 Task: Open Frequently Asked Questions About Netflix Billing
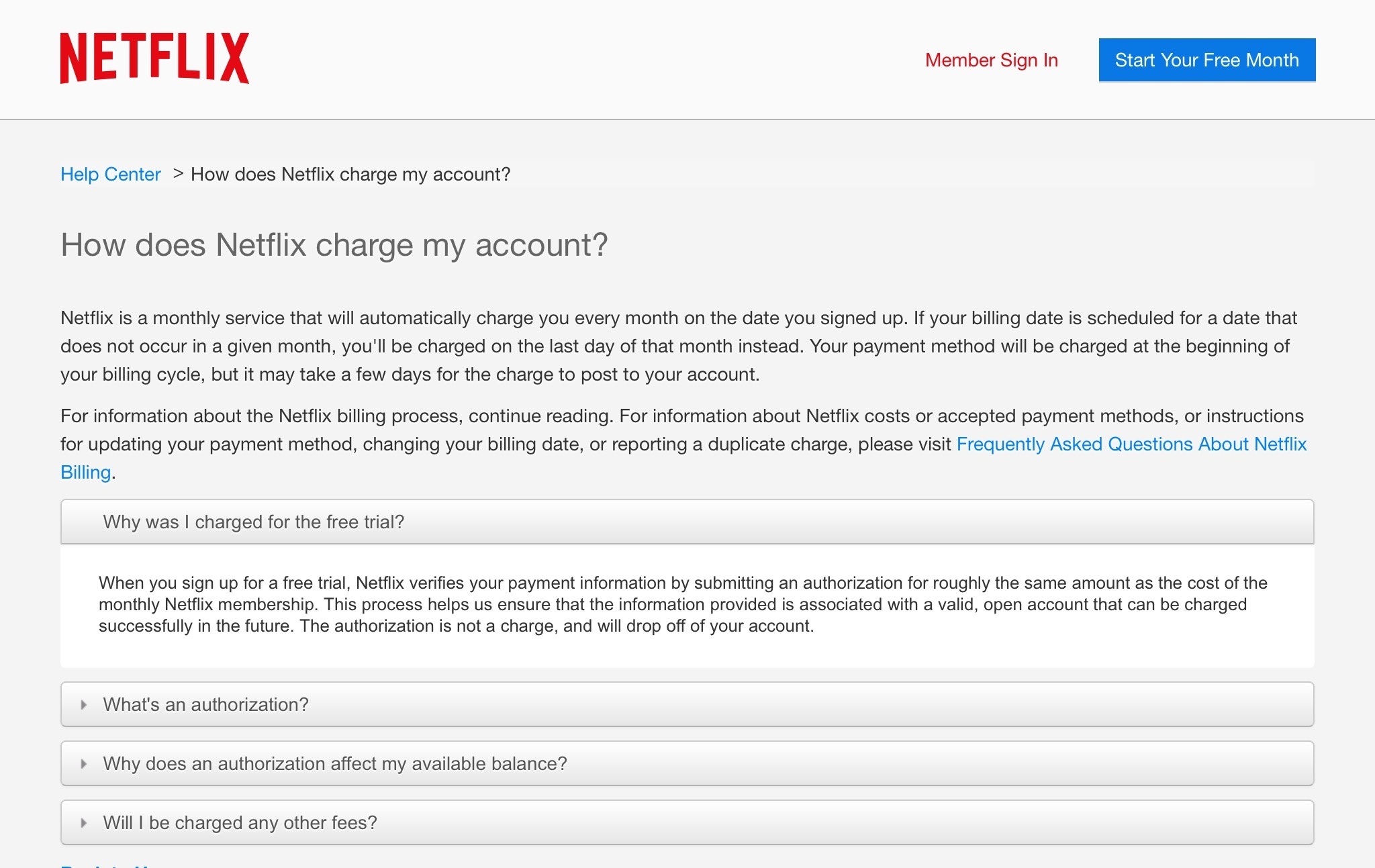1131,444
